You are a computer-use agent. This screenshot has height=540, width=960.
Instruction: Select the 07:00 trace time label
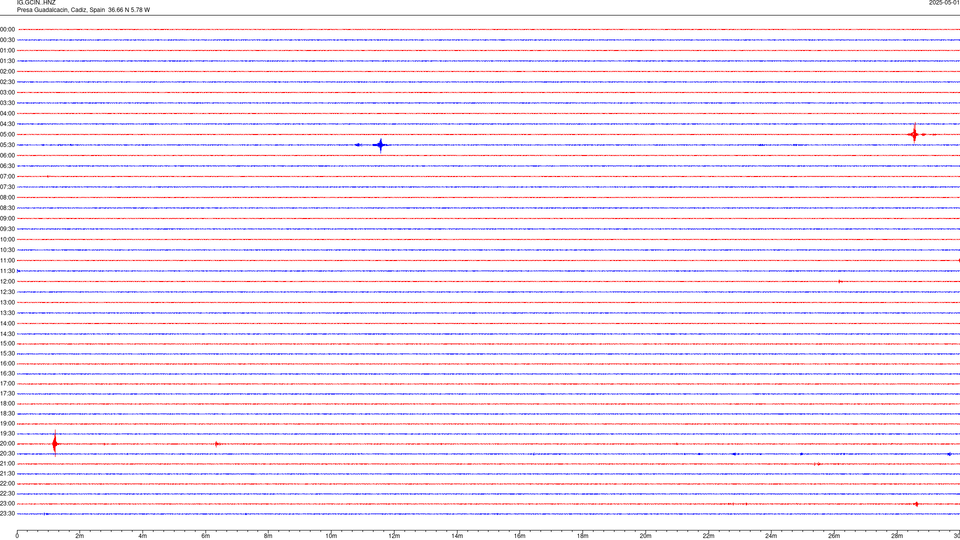(x=7, y=177)
